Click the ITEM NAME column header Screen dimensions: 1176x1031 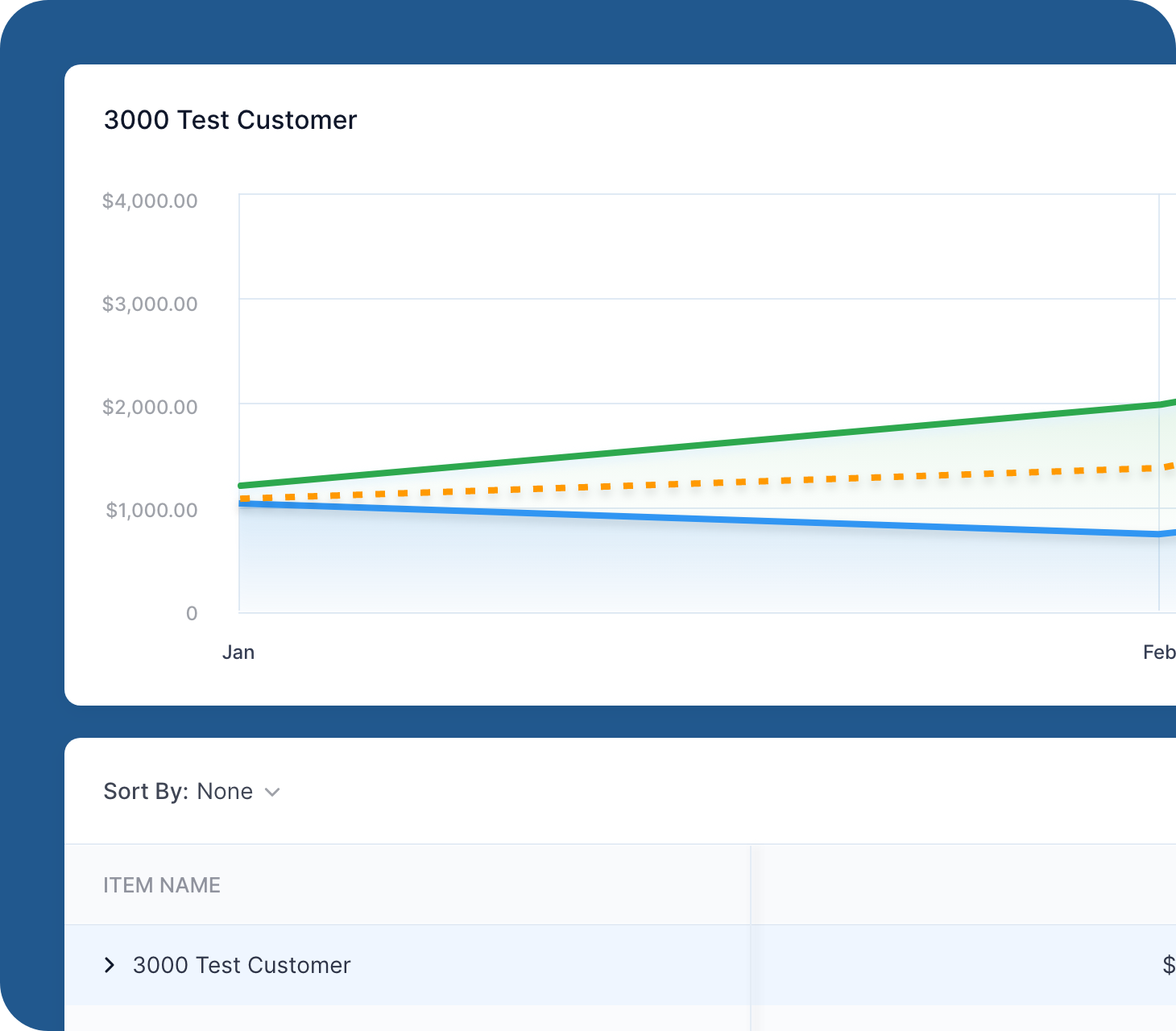coord(162,885)
